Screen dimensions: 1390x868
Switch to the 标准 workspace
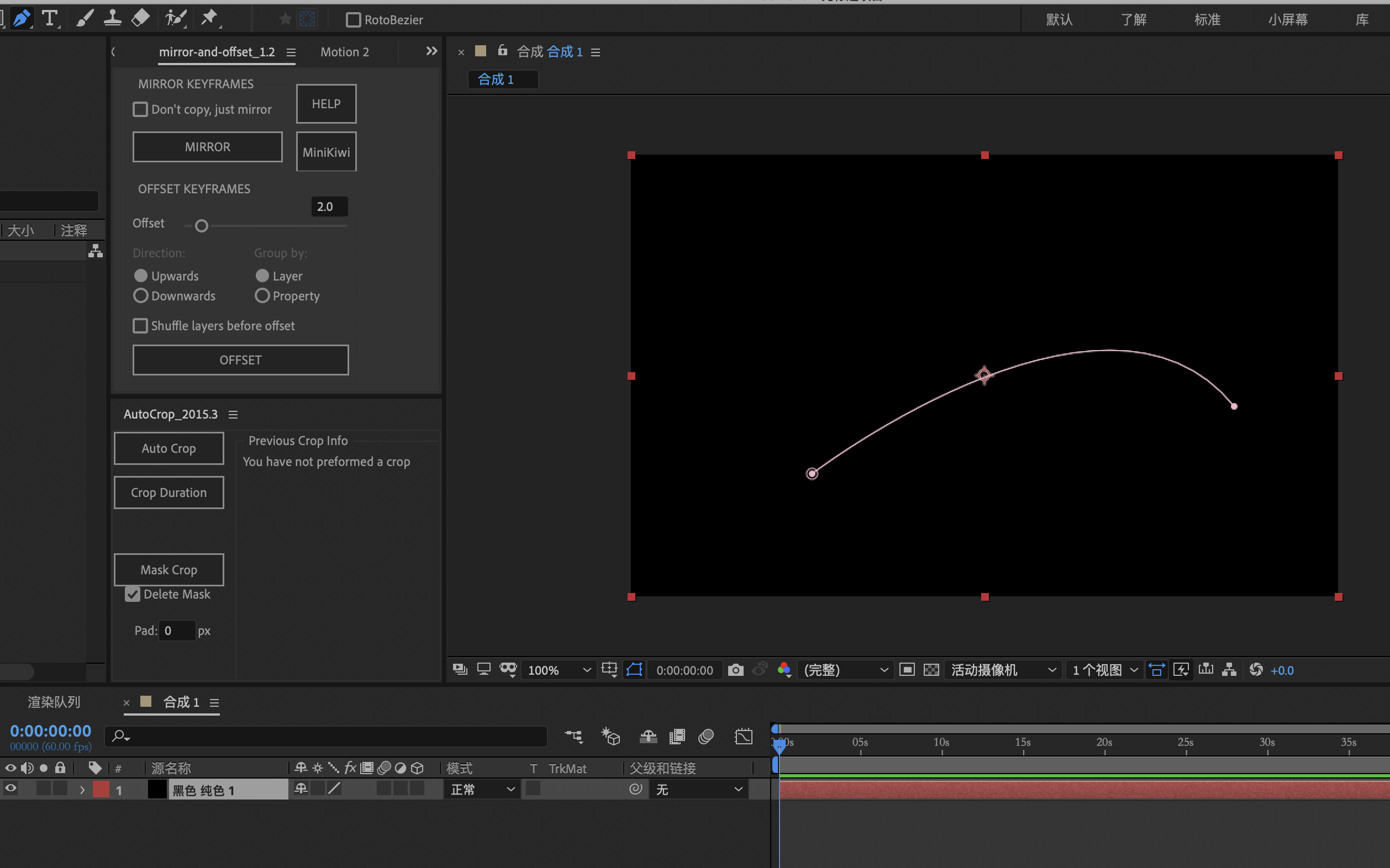click(x=1207, y=19)
